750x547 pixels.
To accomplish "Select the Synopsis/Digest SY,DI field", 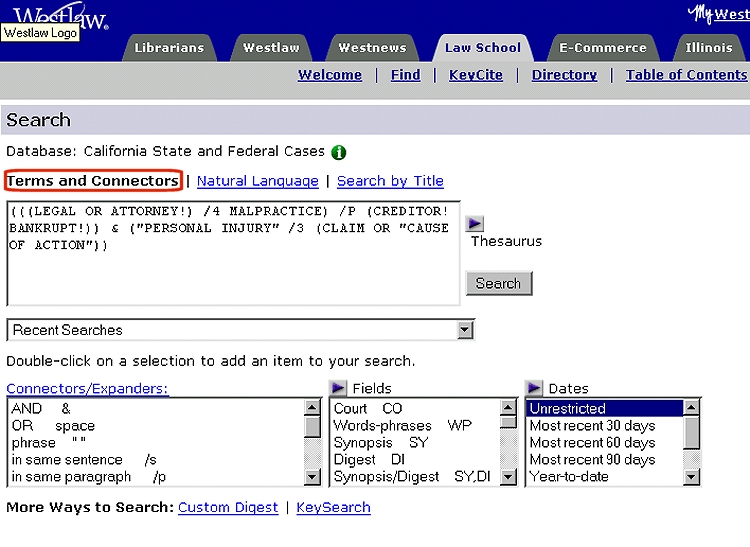I will [x=415, y=477].
